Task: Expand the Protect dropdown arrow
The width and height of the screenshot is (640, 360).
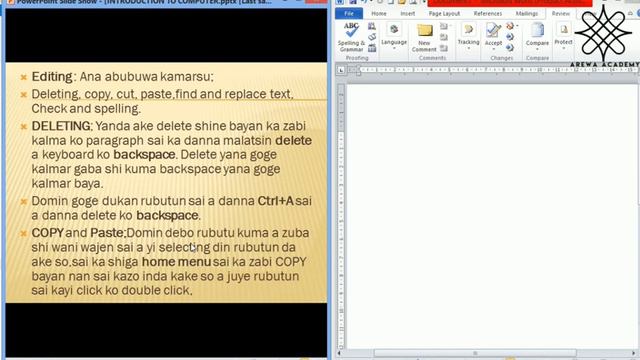Action: coord(564,48)
